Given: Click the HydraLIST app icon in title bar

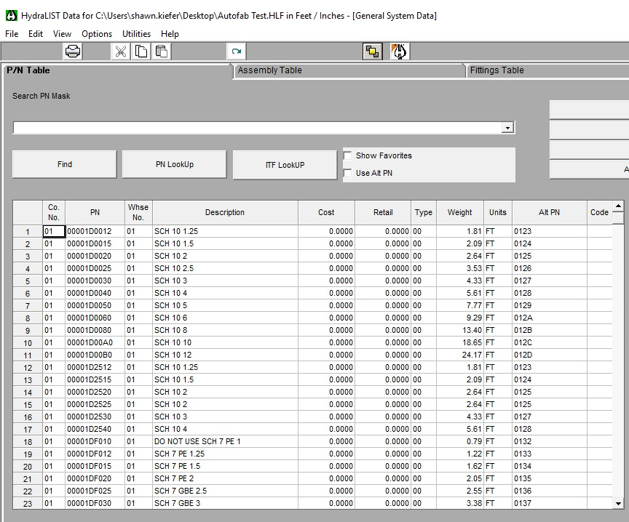Looking at the screenshot, I should [11, 16].
